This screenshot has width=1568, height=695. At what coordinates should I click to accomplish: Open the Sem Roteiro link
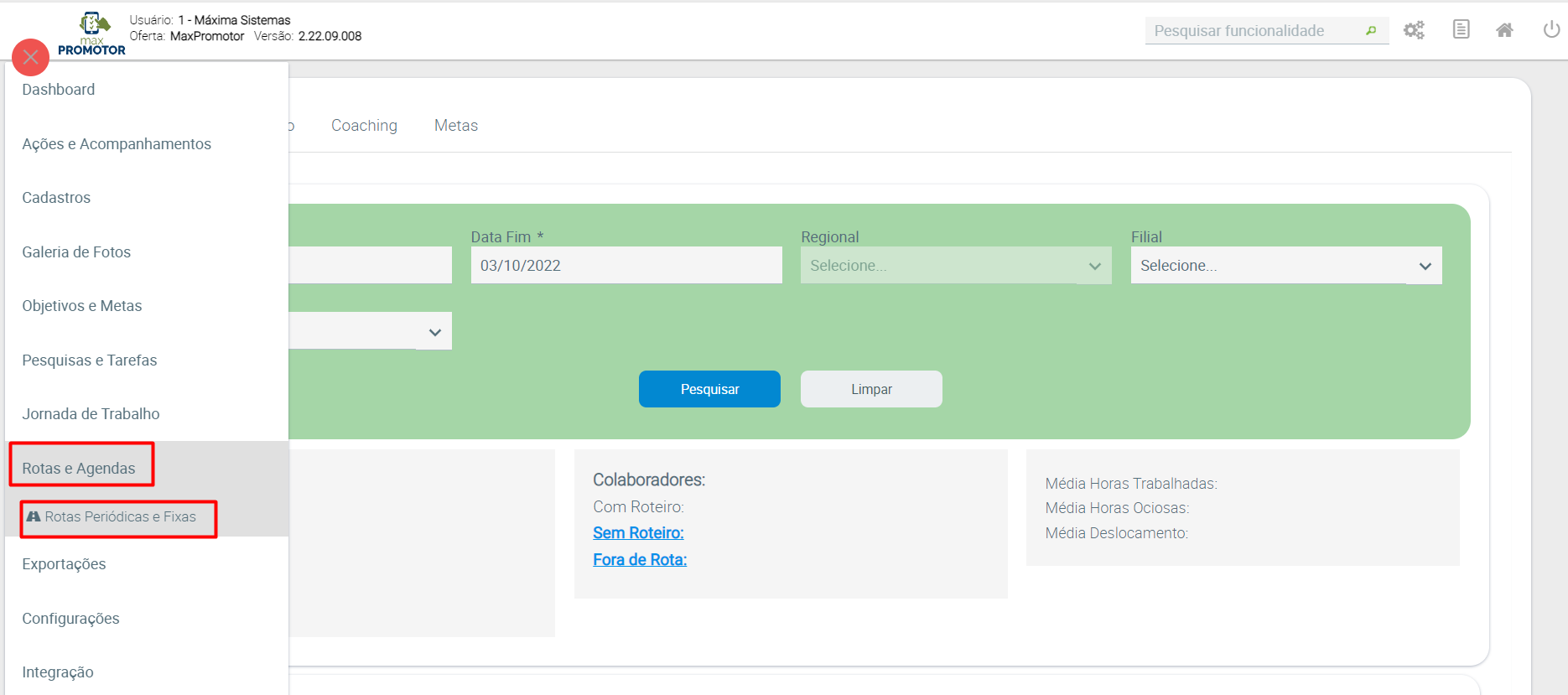click(x=638, y=533)
